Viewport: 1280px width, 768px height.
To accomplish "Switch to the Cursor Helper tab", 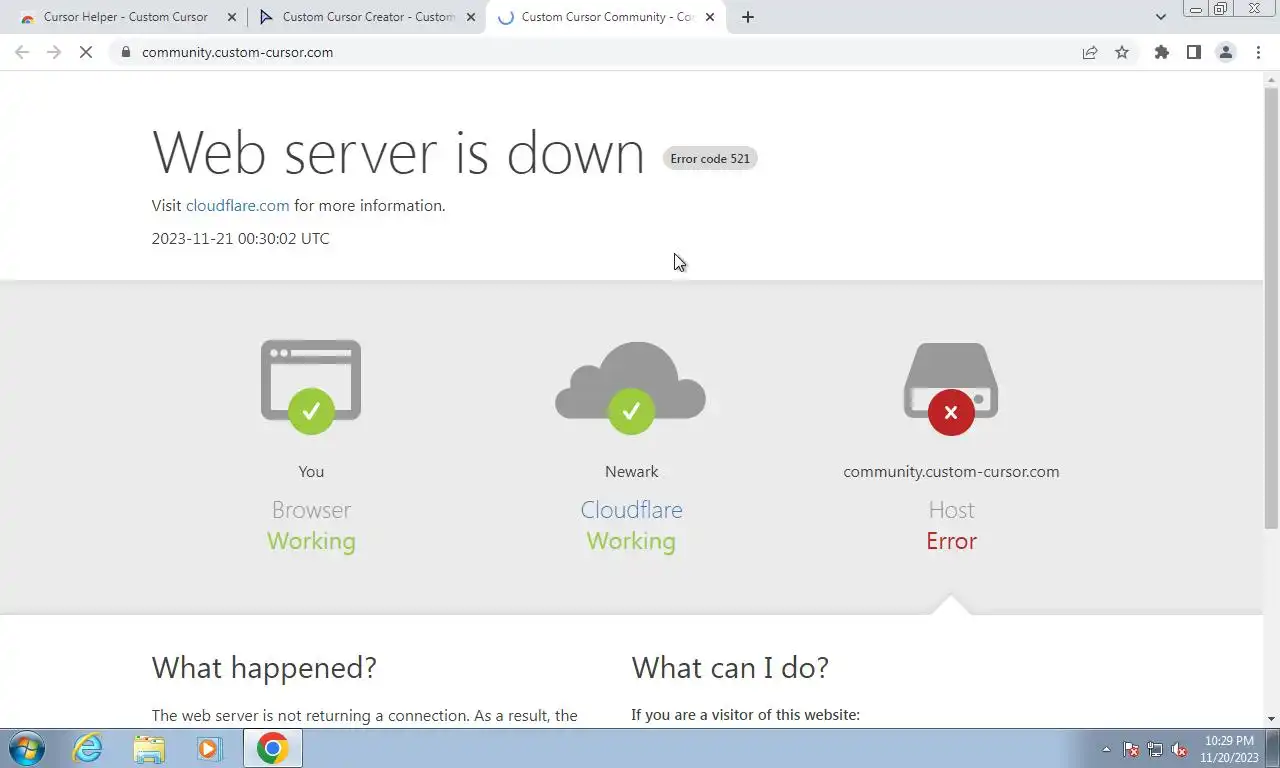I will coord(125,17).
